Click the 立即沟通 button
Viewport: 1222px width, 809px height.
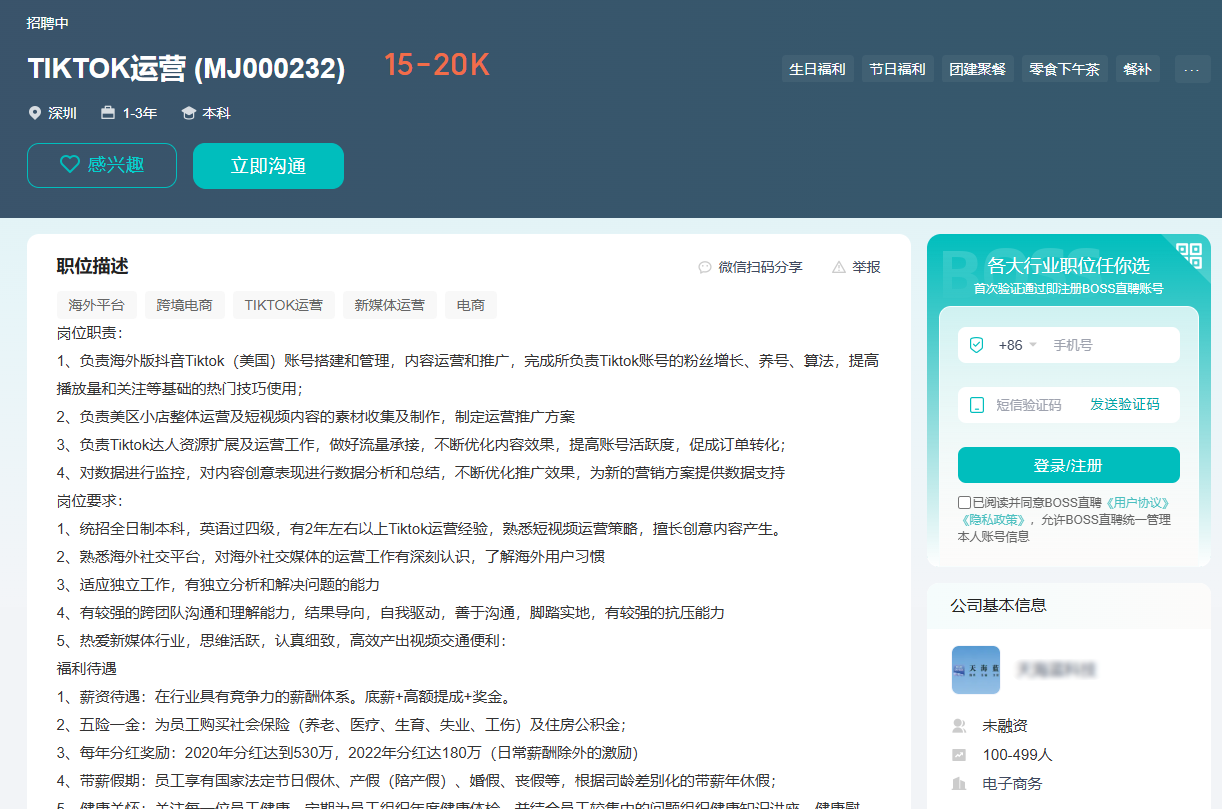268,166
